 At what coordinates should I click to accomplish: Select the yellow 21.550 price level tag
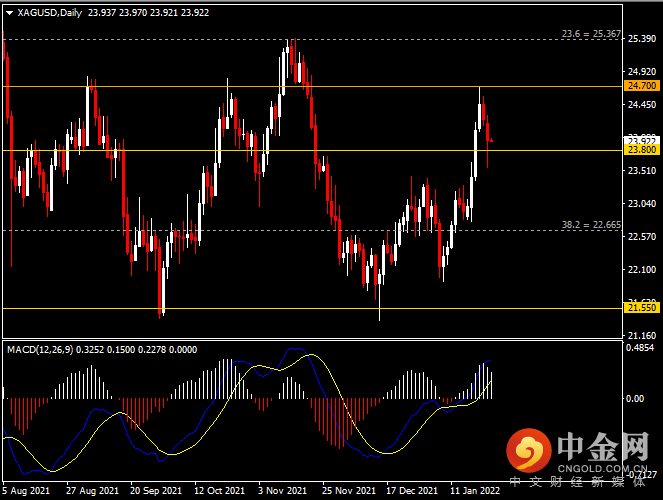pyautogui.click(x=641, y=308)
